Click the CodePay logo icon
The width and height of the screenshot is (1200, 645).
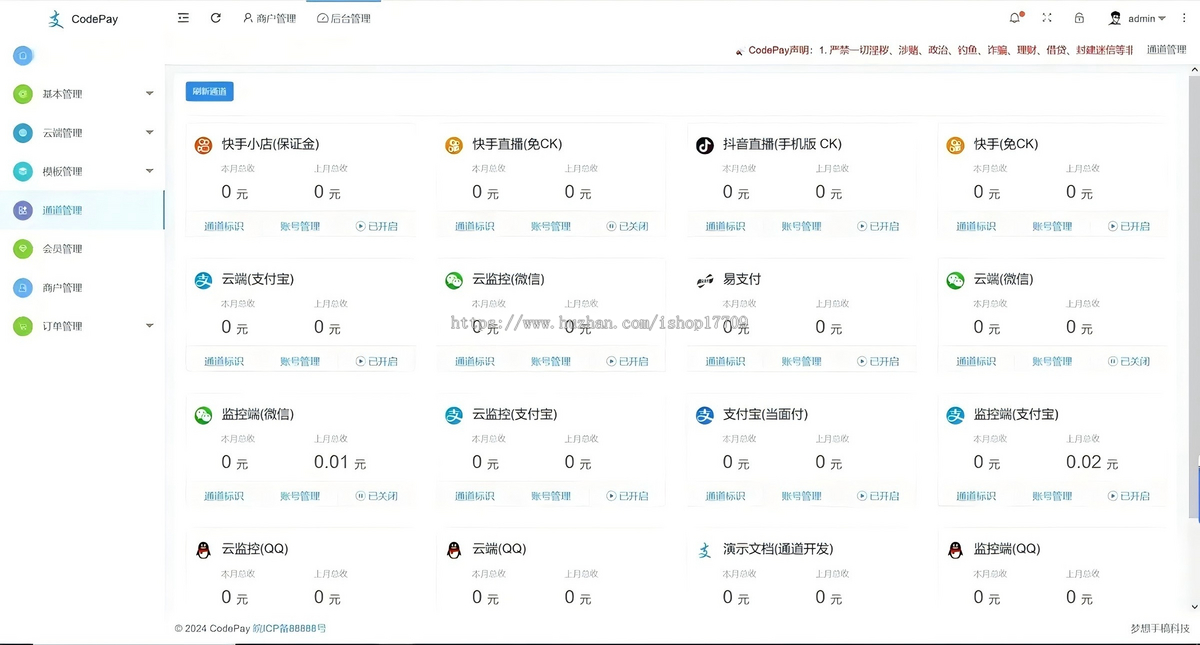pyautogui.click(x=56, y=18)
